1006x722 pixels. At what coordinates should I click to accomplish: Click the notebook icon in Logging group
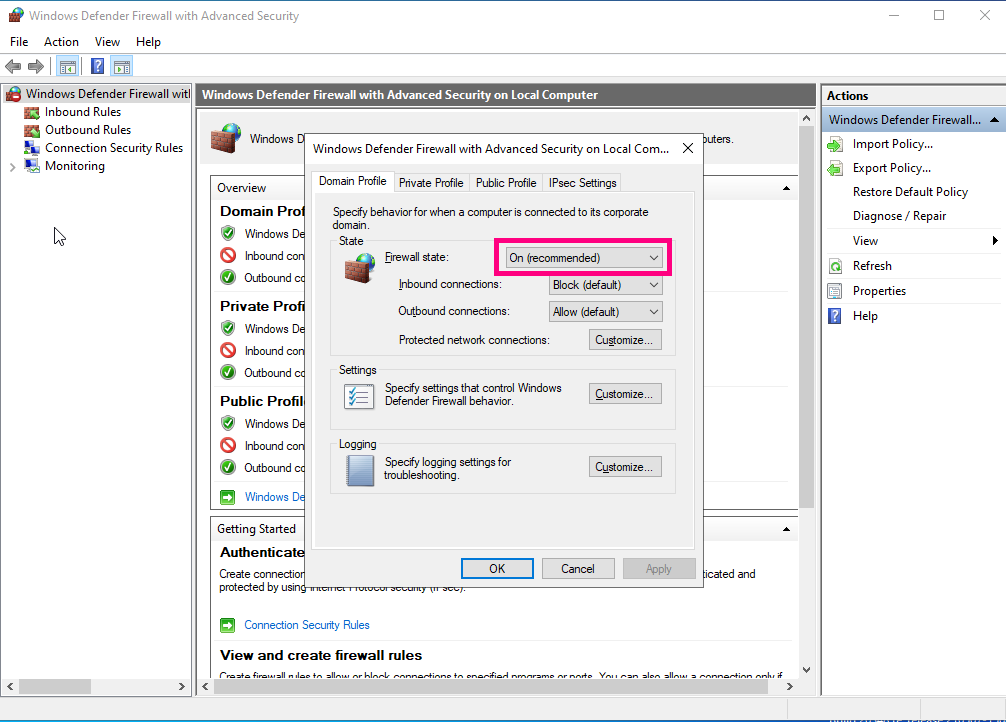pos(360,470)
